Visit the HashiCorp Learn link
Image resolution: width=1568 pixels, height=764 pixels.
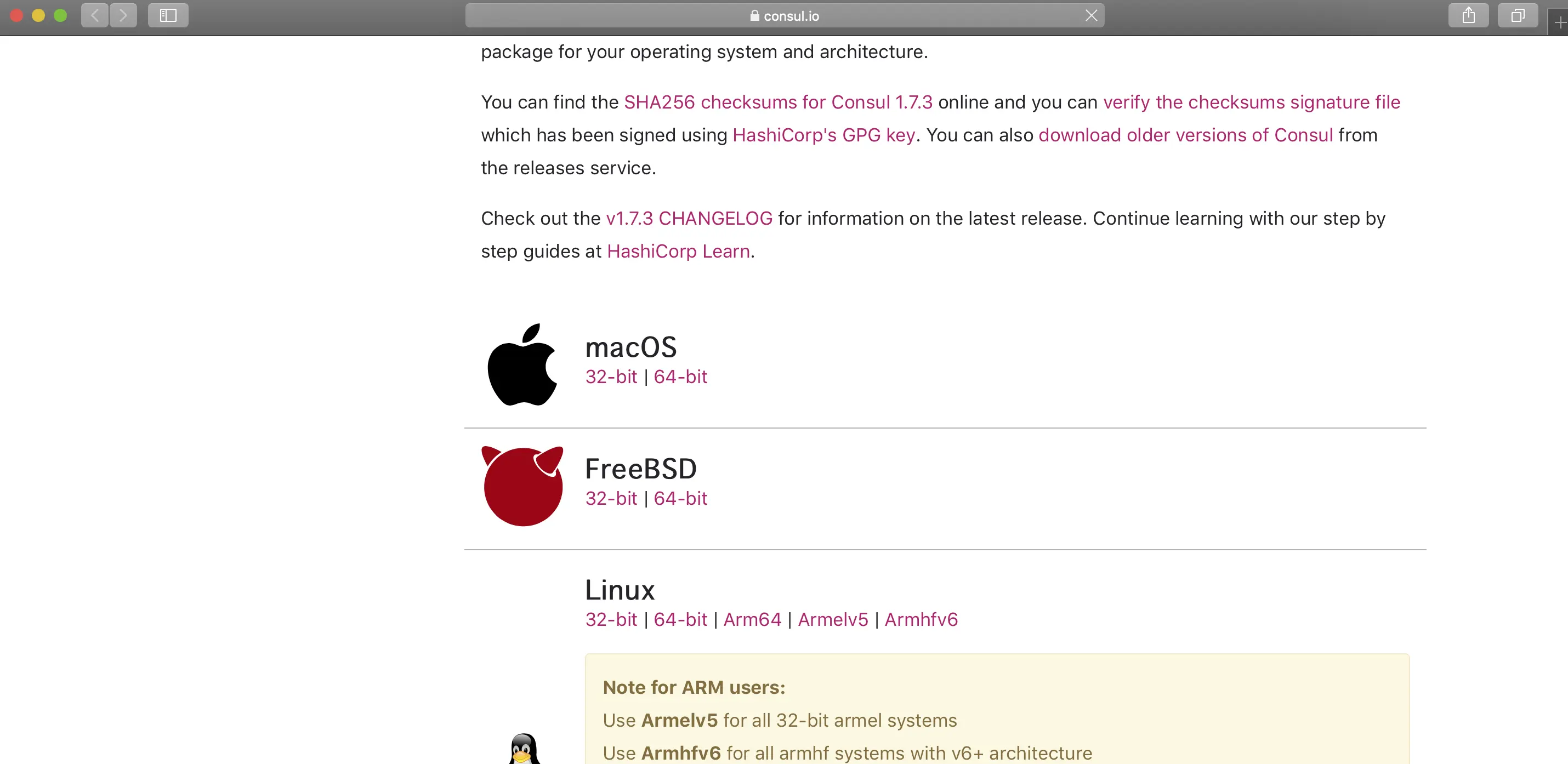678,251
